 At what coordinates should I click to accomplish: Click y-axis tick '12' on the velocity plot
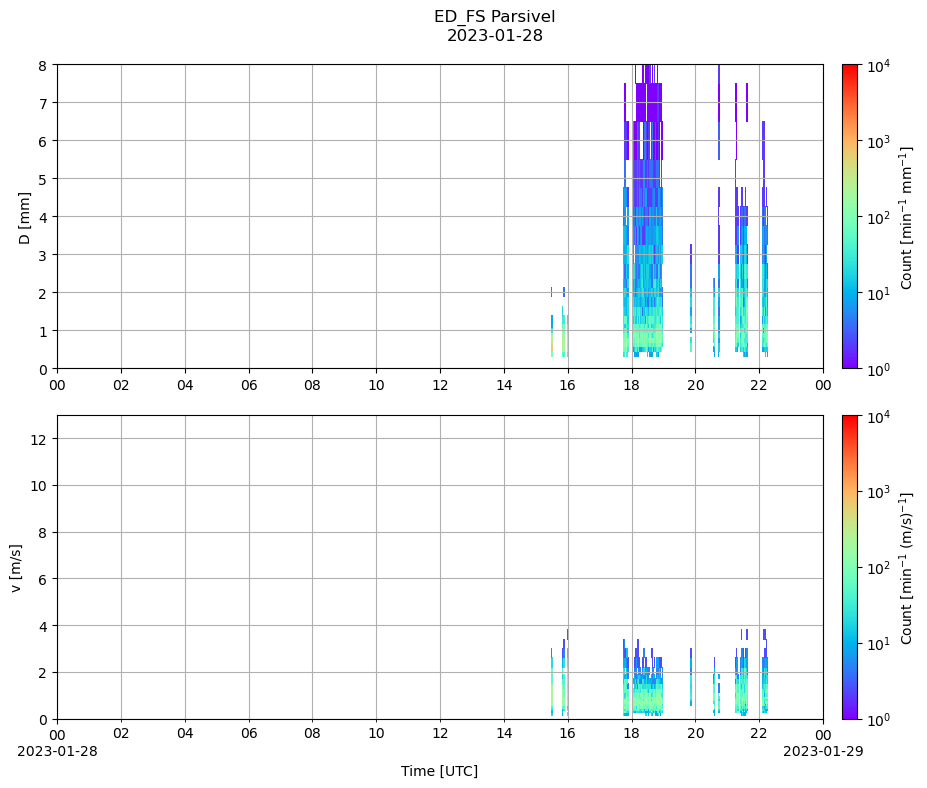tap(39, 439)
